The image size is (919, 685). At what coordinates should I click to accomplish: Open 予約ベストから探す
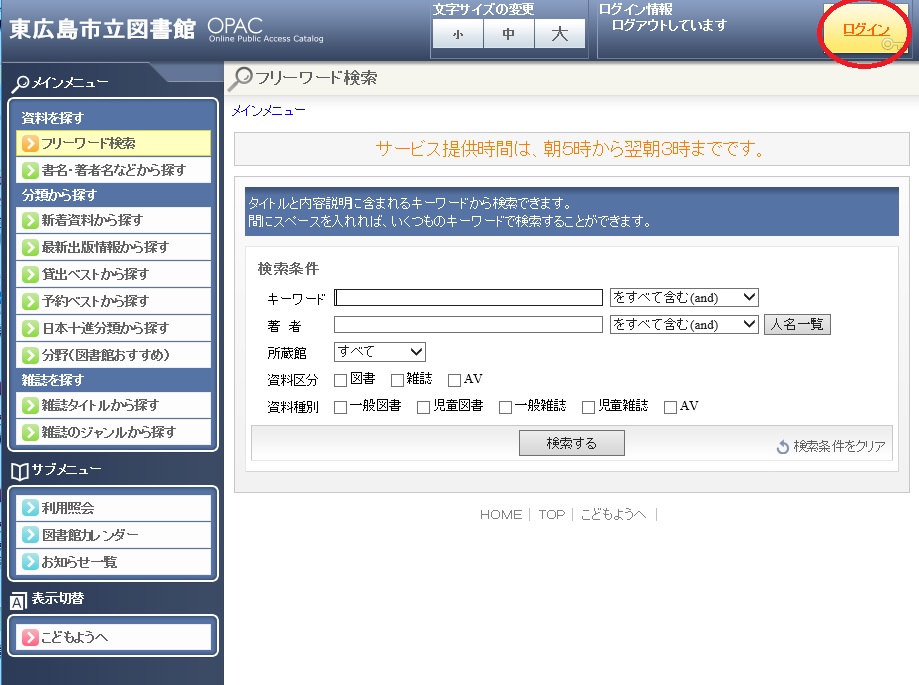[114, 301]
